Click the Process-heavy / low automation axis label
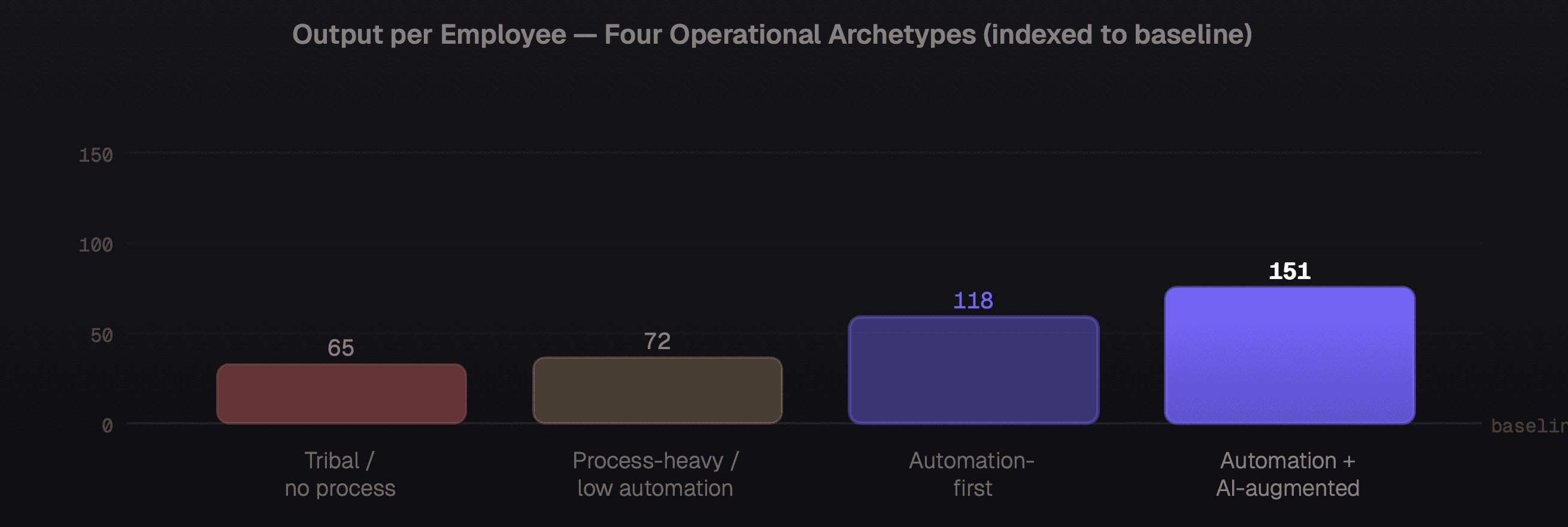 [x=656, y=474]
